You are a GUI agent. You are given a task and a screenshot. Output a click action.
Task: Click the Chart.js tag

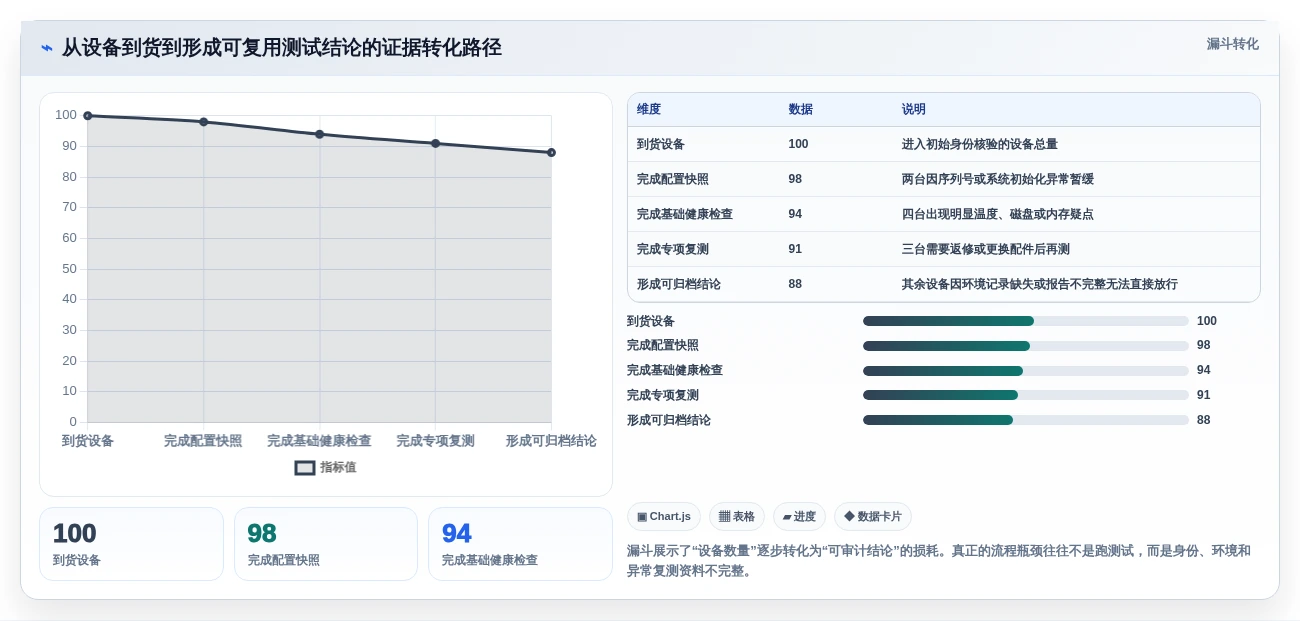point(664,516)
